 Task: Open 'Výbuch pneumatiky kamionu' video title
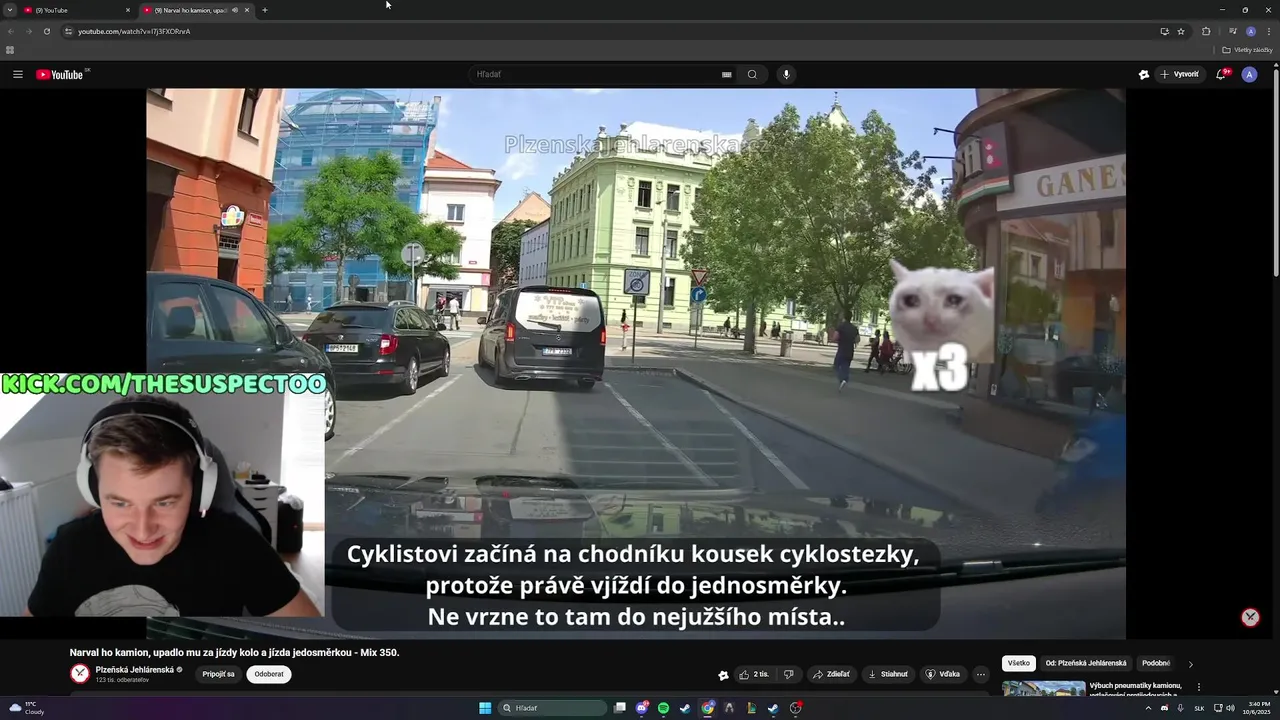(1135, 689)
